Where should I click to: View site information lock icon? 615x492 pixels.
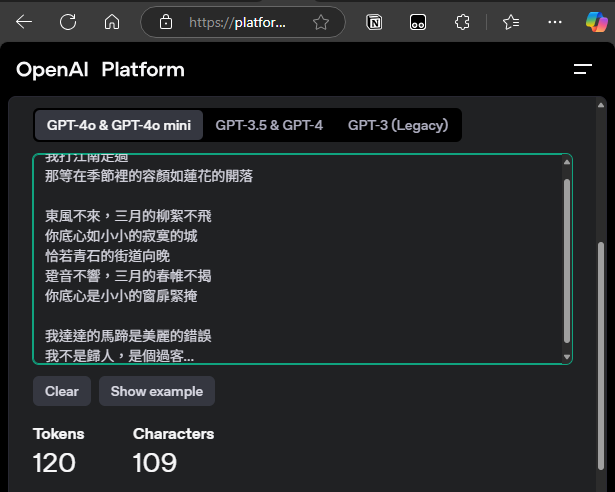(166, 21)
